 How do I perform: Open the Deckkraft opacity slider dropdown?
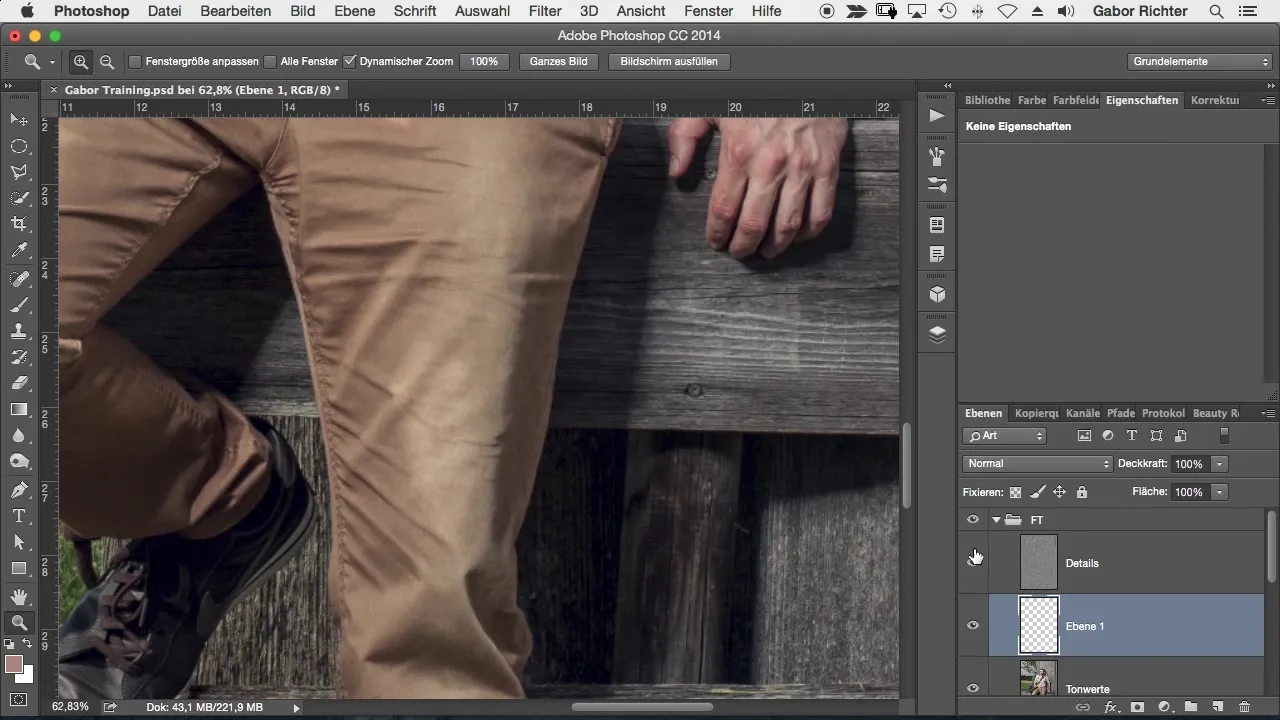[1219, 464]
